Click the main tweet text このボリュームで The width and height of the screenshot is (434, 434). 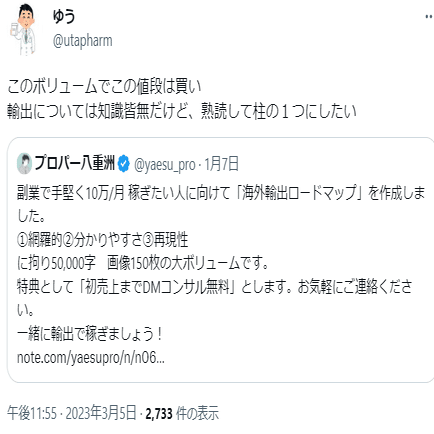(104, 86)
